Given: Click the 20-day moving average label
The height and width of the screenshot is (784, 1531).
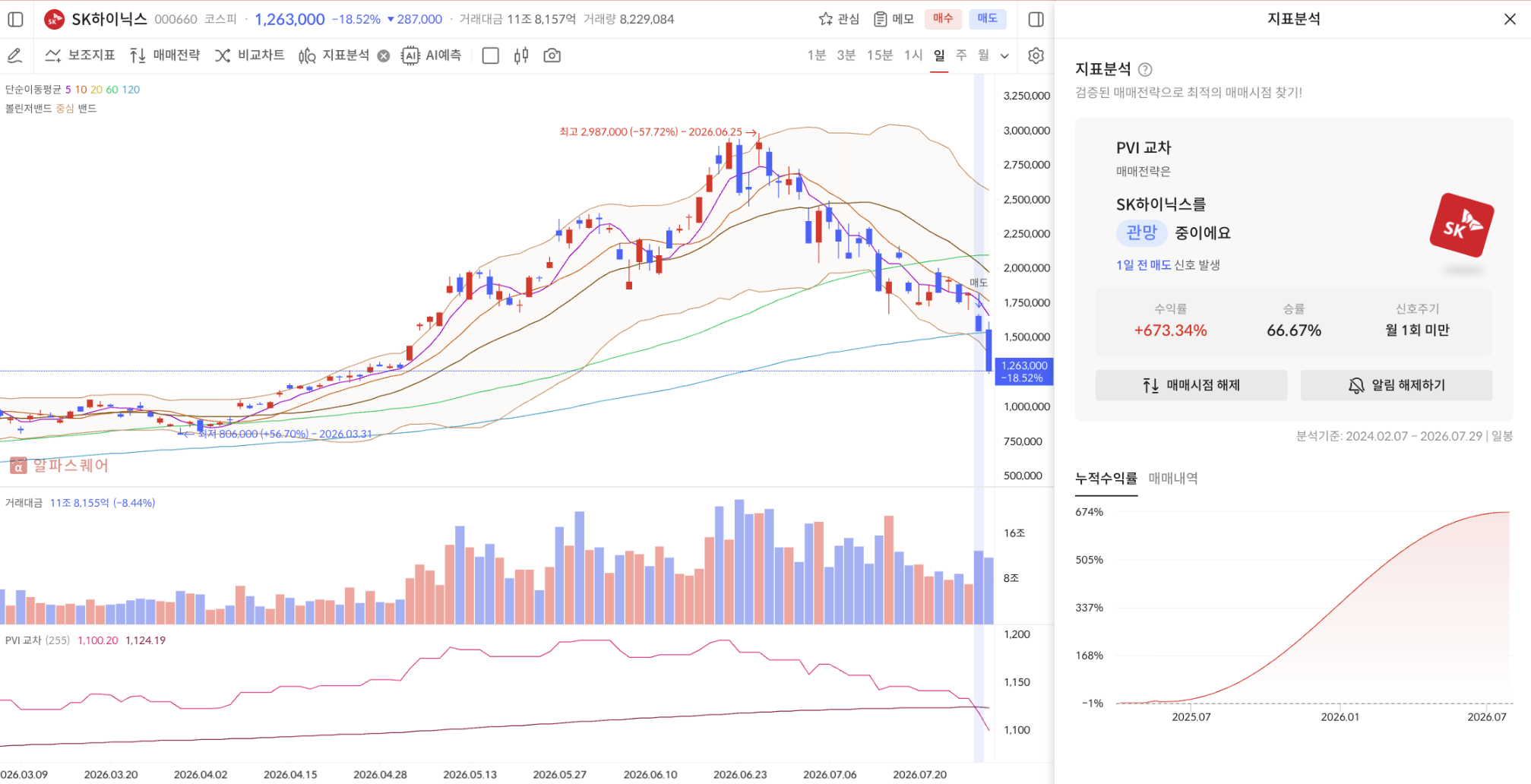Looking at the screenshot, I should click(x=96, y=90).
